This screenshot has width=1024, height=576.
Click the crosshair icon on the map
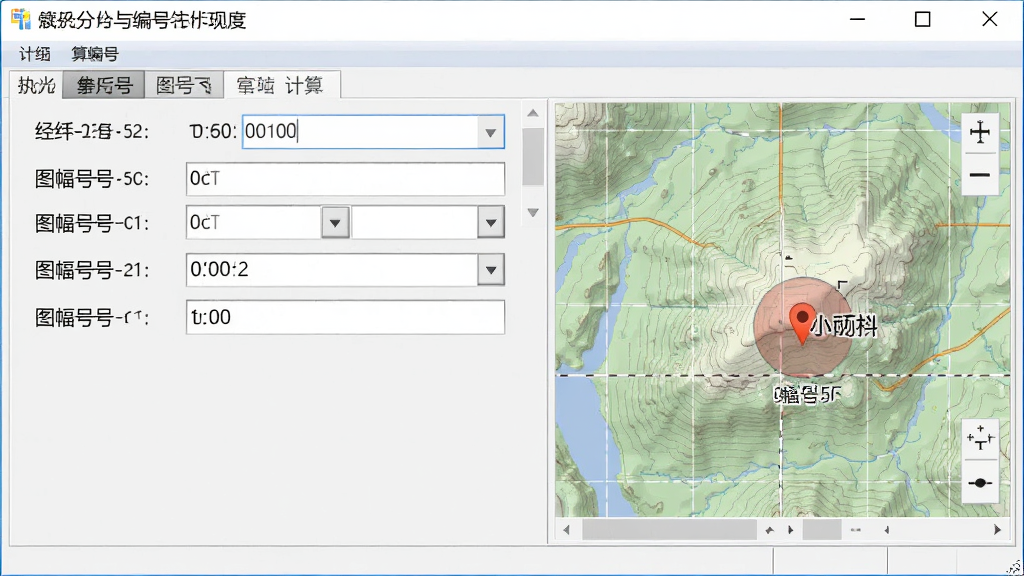point(980,438)
